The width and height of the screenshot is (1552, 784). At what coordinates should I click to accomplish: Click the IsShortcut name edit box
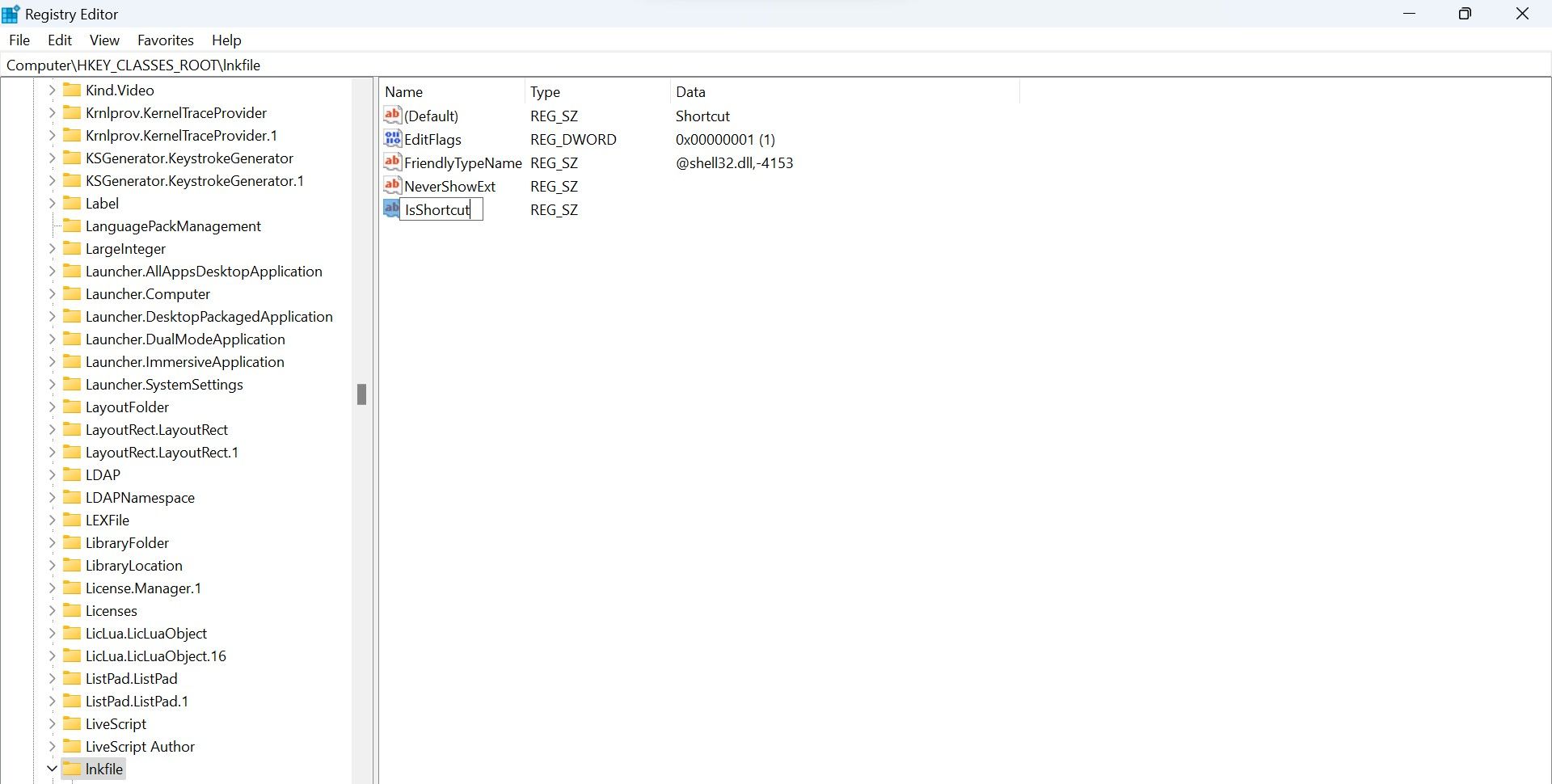(441, 209)
